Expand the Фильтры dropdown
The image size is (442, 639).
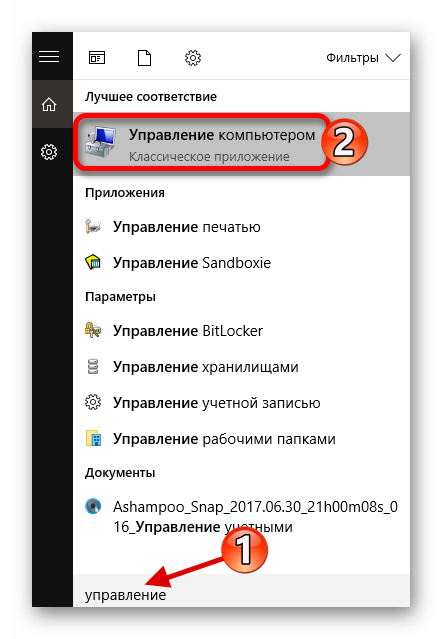[363, 58]
